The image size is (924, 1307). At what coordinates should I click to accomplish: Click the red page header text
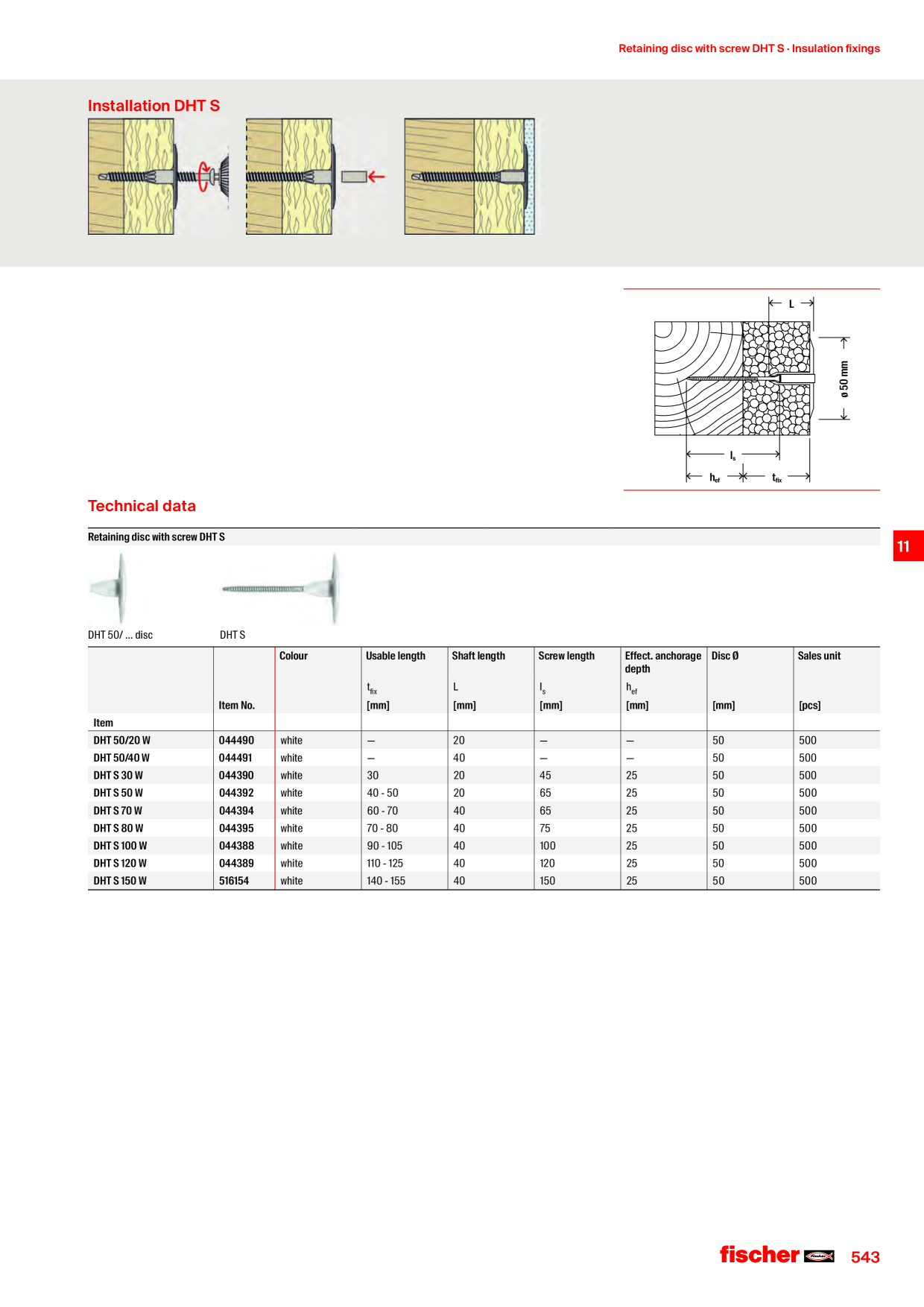(x=749, y=48)
